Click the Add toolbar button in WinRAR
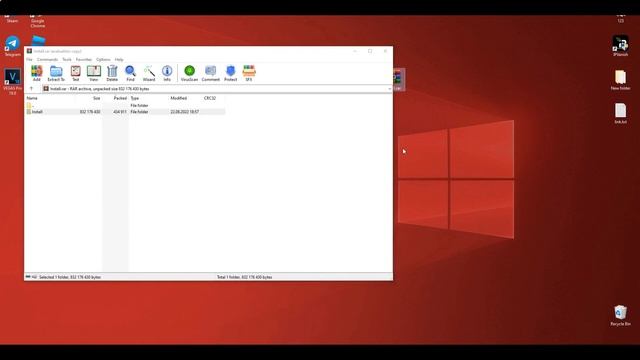The image size is (640, 360). 36,73
